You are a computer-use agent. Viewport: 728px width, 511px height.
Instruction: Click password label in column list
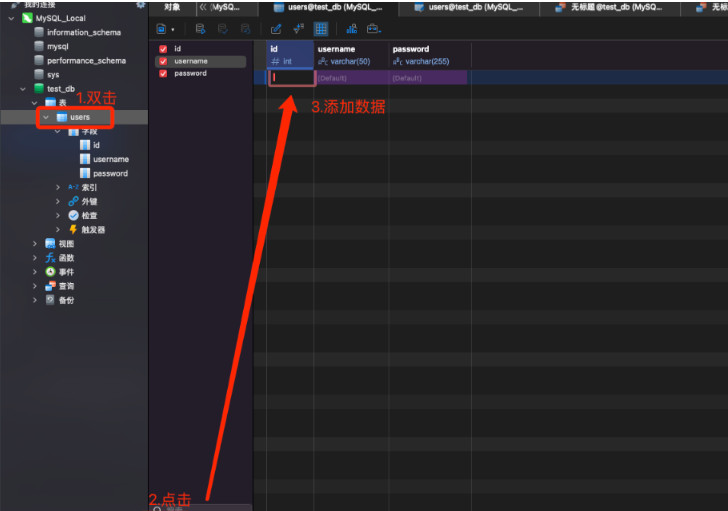pos(190,73)
